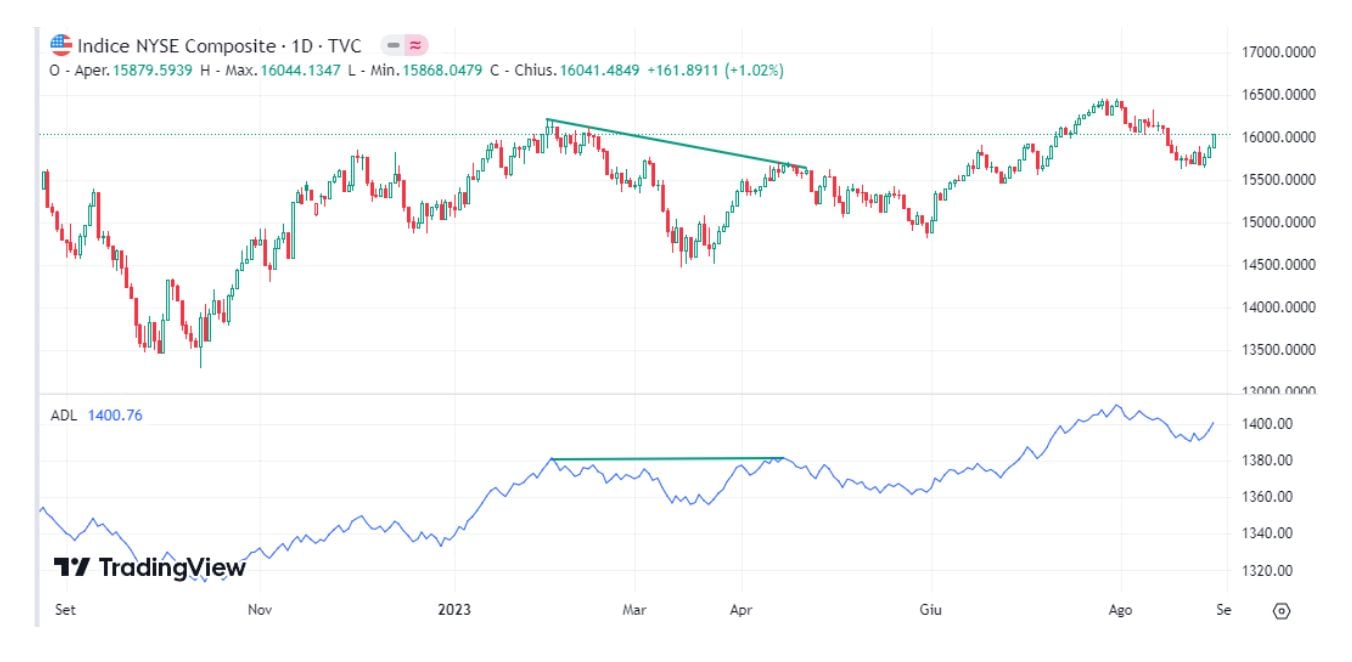Select the Ago label on the time axis

1122,607
